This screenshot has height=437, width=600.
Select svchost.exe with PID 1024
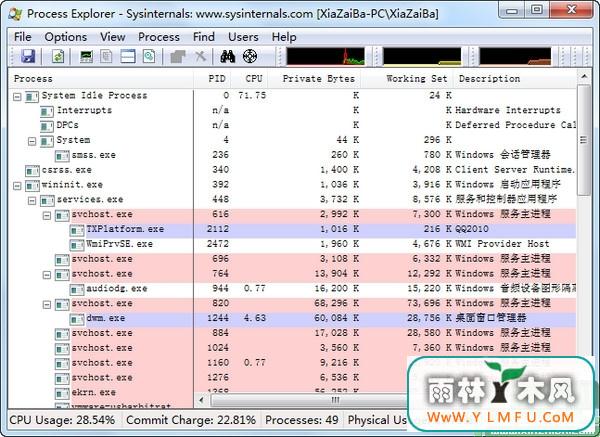[292, 349]
